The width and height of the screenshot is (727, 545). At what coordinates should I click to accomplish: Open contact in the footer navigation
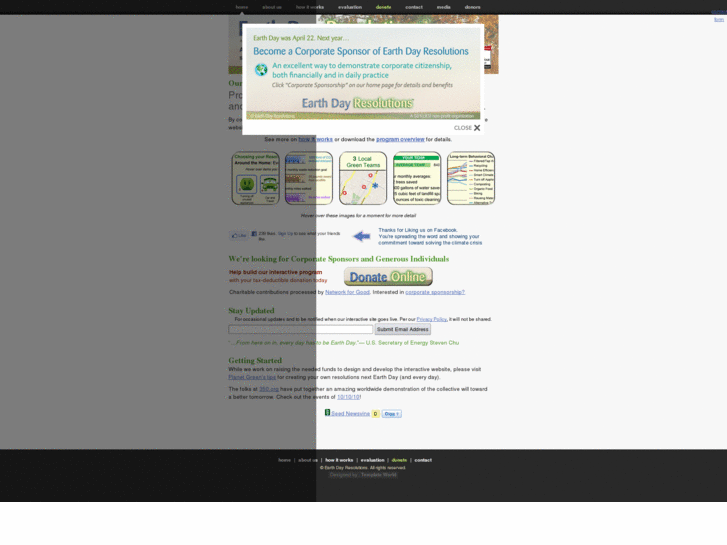pyautogui.click(x=423, y=460)
